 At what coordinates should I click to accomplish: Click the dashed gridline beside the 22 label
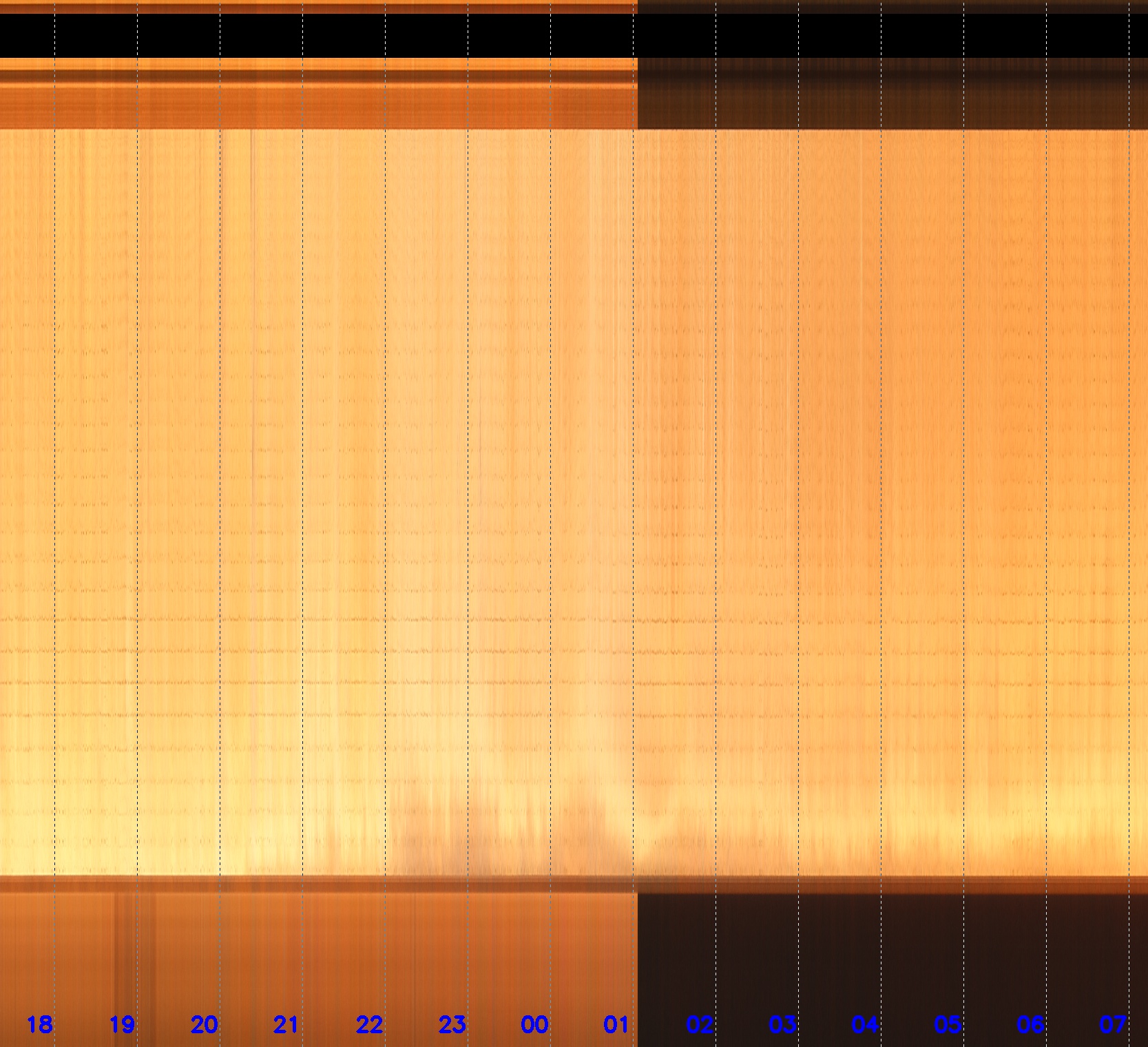click(x=385, y=482)
